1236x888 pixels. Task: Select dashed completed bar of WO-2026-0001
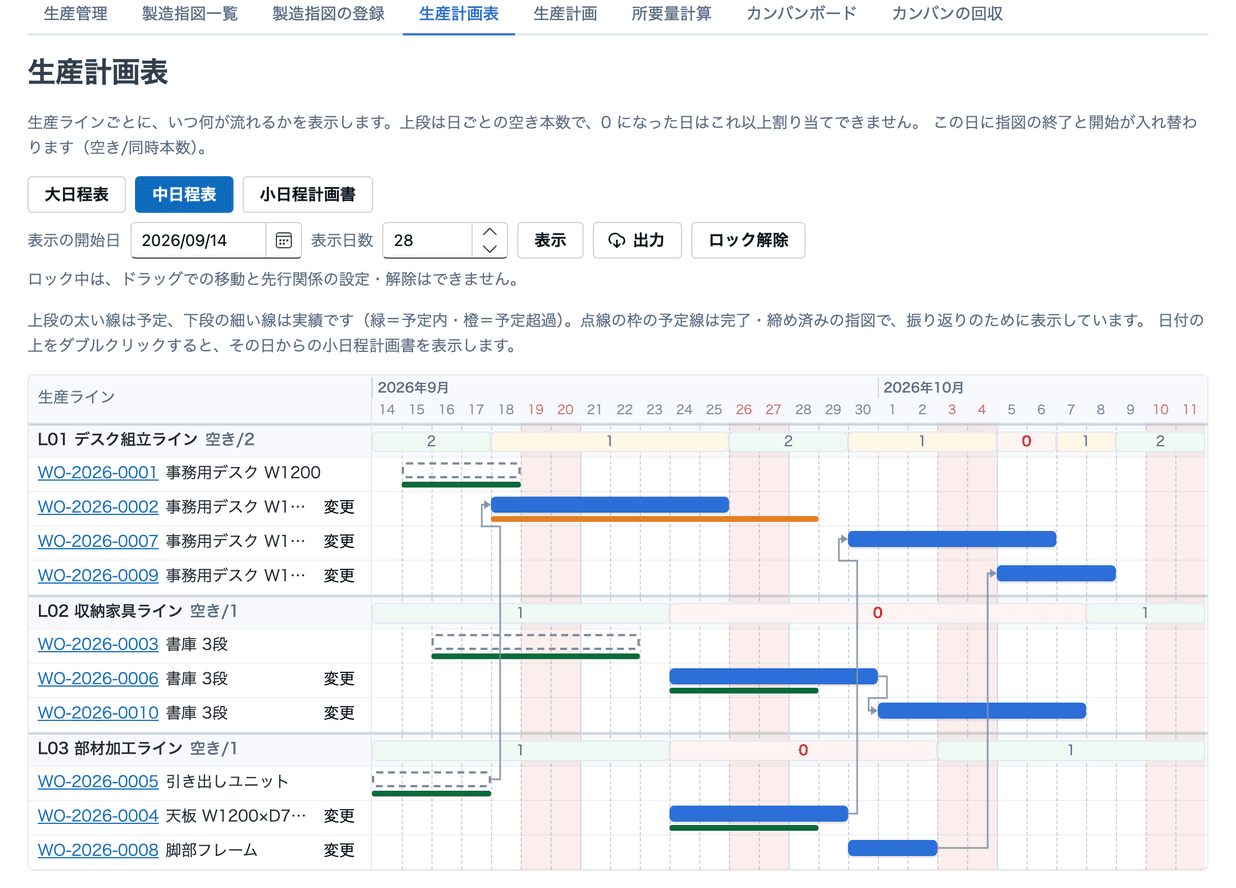[461, 471]
